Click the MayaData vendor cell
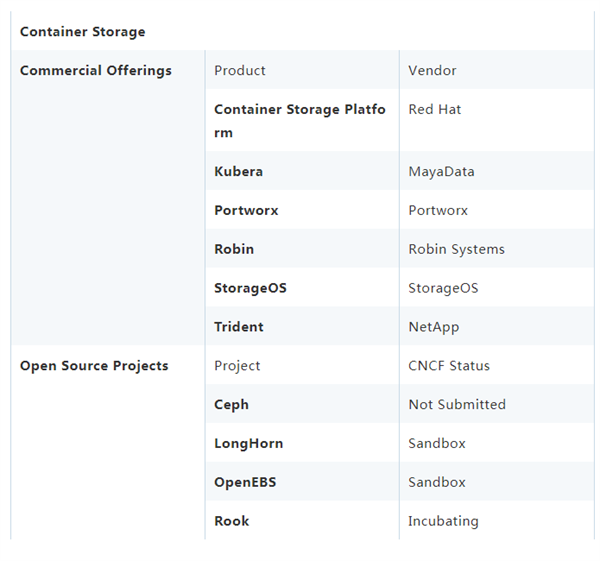 coord(441,172)
